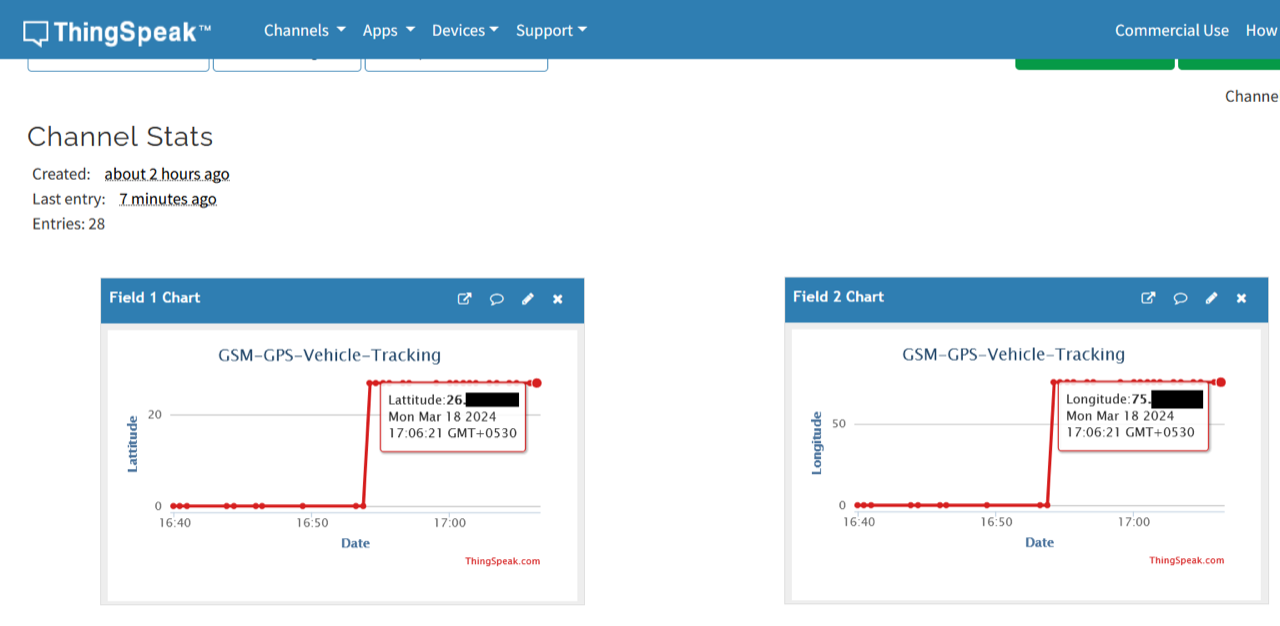Click the GSM-GPS-Vehicle-Tracking title in Field 2 chart

(1013, 354)
